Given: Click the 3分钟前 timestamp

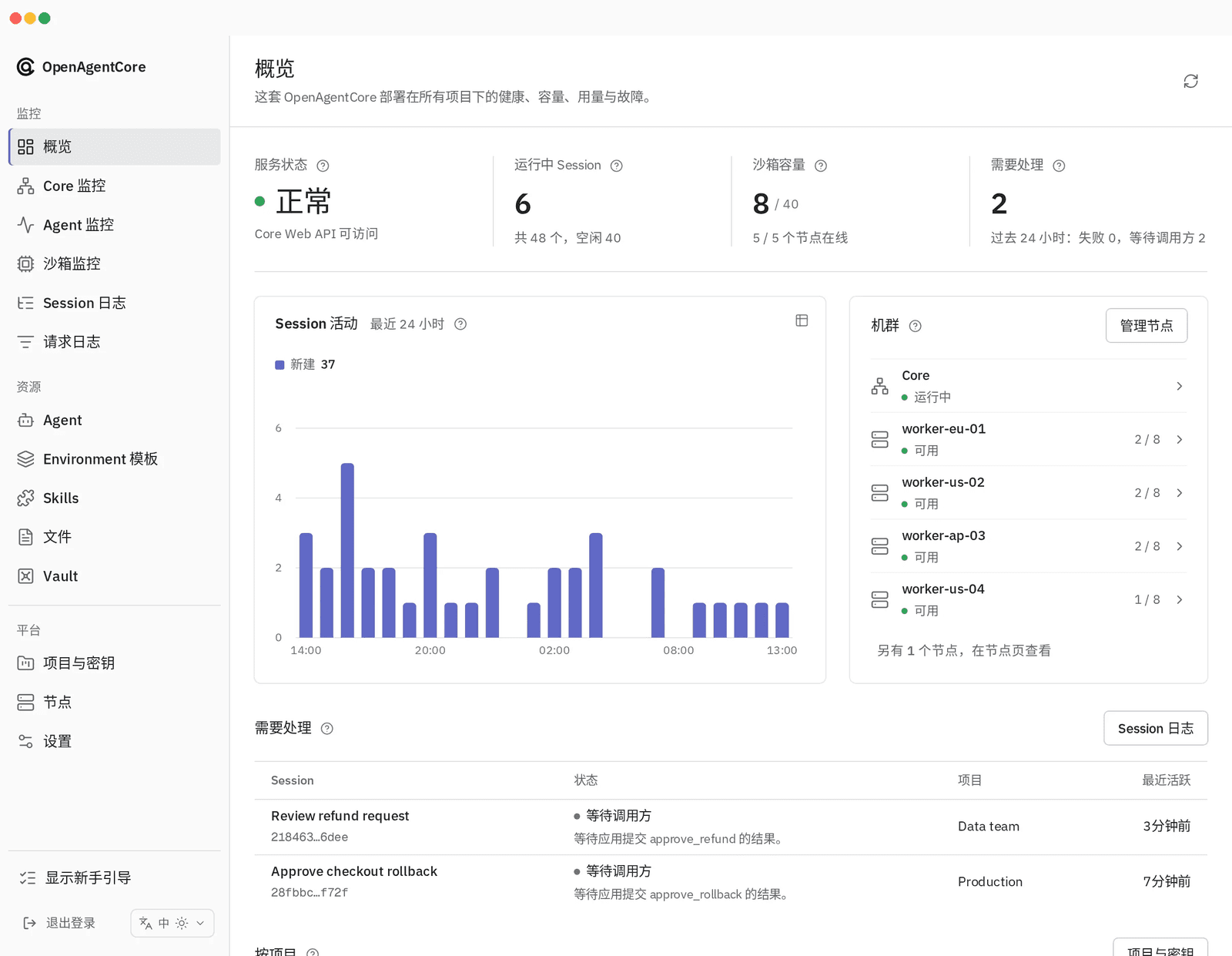Looking at the screenshot, I should pyautogui.click(x=1167, y=827).
